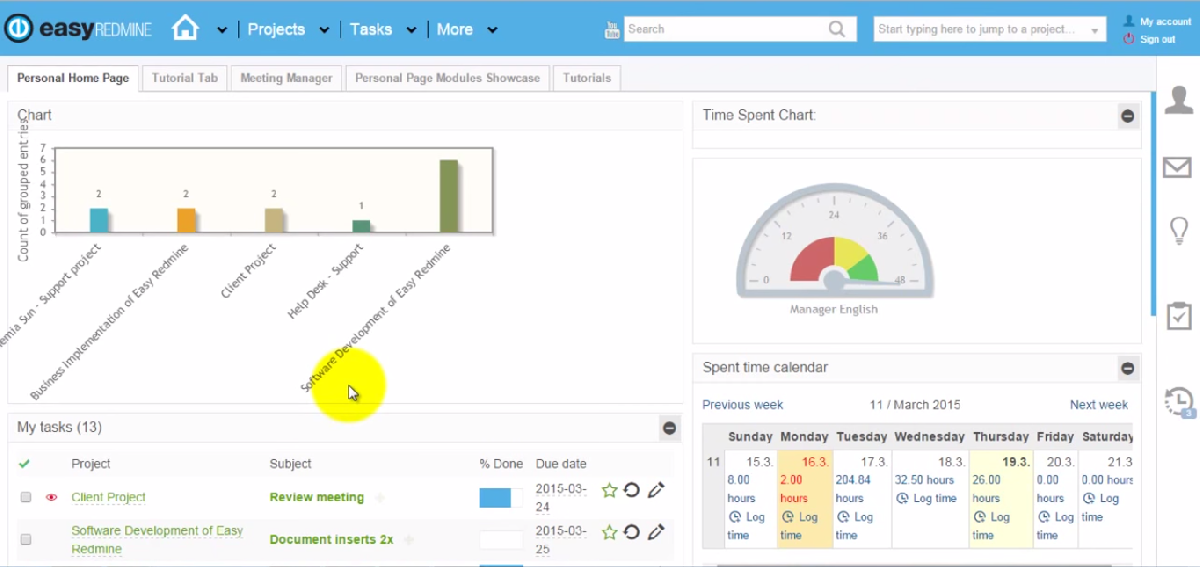Click the person icon next to My account
The width and height of the screenshot is (1200, 567).
1129,21
